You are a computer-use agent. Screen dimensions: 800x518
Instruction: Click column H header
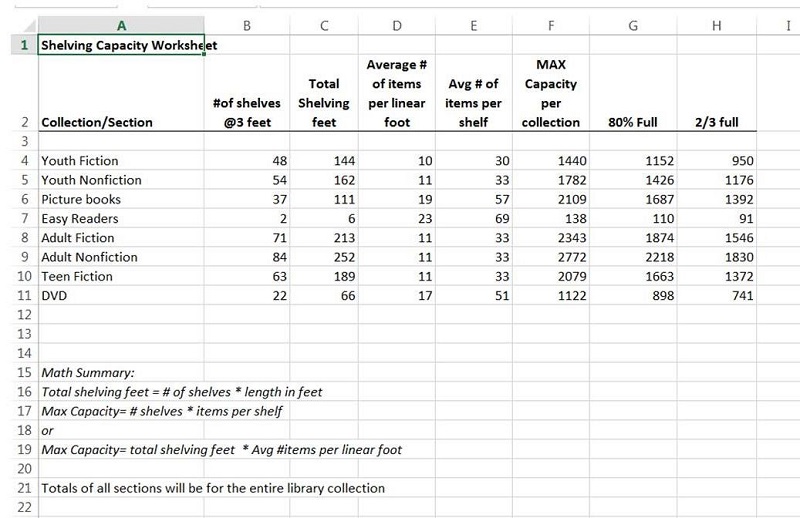716,26
